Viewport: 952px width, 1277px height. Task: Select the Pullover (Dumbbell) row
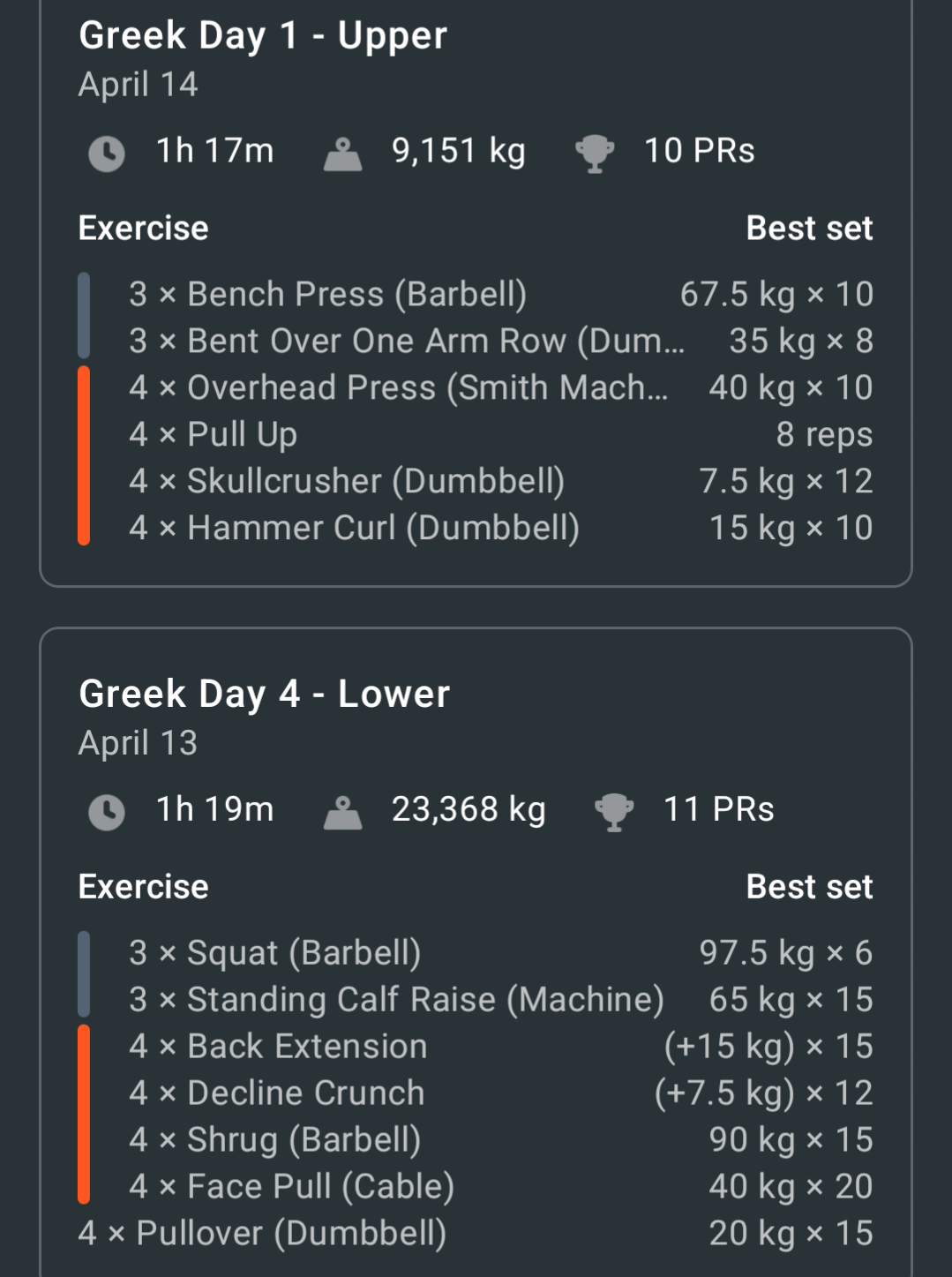pos(476,1233)
